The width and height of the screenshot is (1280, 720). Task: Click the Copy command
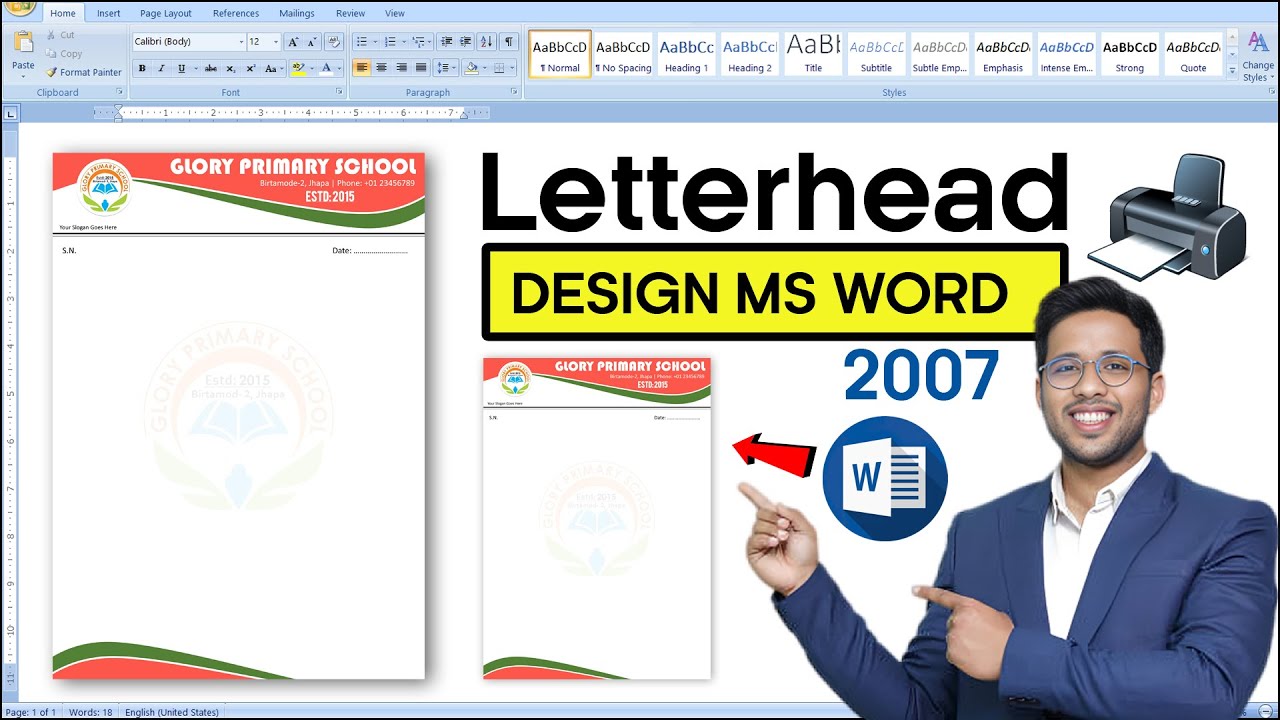[63, 54]
